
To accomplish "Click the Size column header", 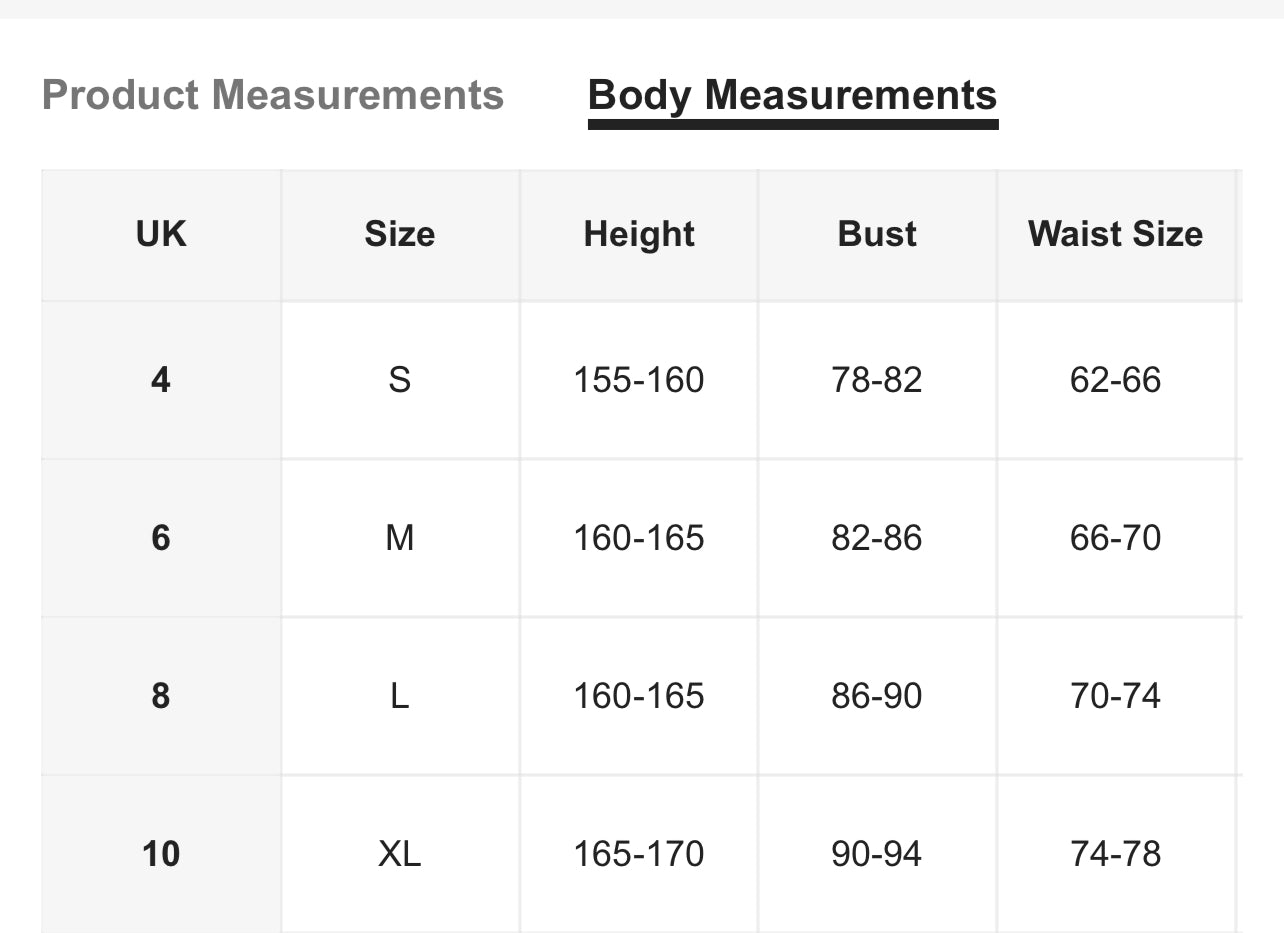I will pyautogui.click(x=400, y=234).
